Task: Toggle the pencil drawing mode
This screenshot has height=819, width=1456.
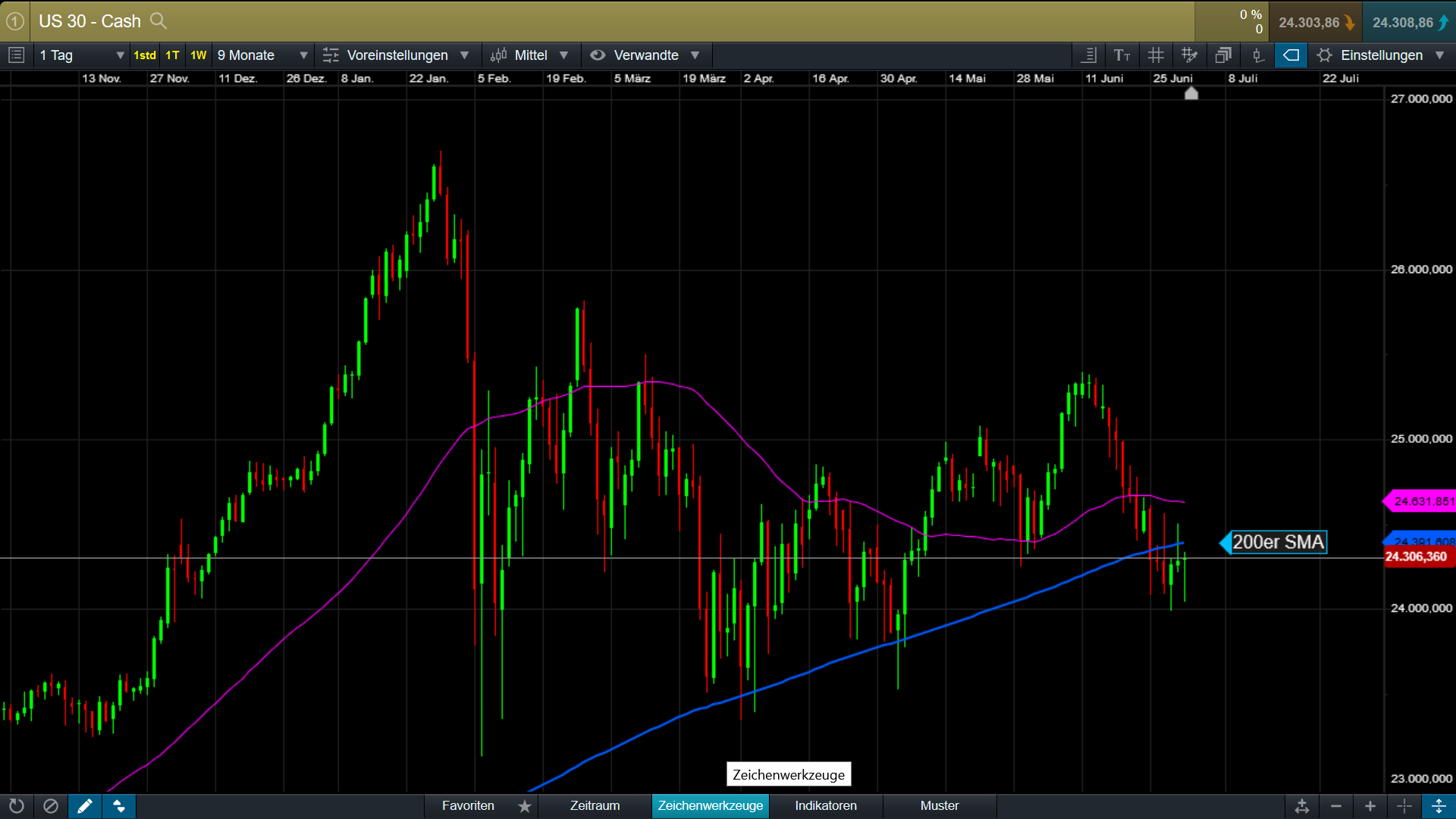Action: pyautogui.click(x=85, y=806)
